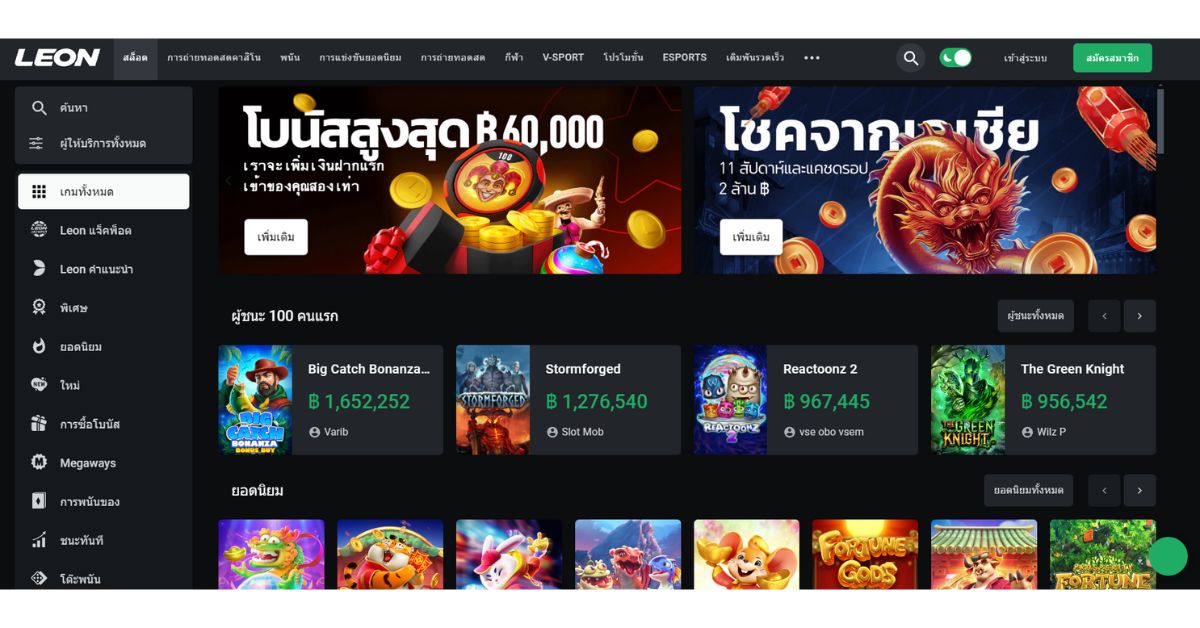Click the LEON logo
This screenshot has height=628, width=1200.
tap(57, 58)
